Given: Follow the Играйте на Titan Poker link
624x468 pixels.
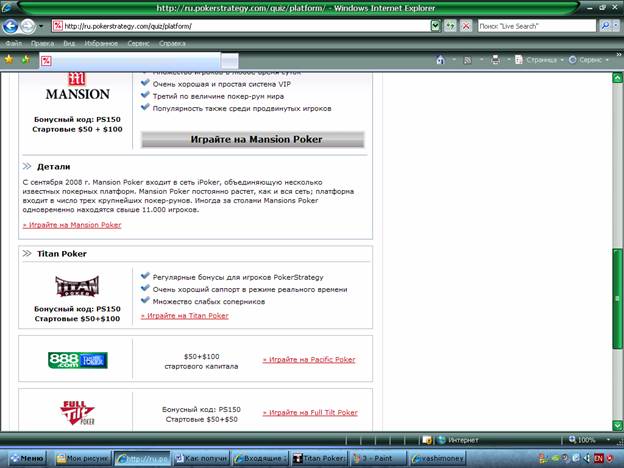Looking at the screenshot, I should 185,316.
